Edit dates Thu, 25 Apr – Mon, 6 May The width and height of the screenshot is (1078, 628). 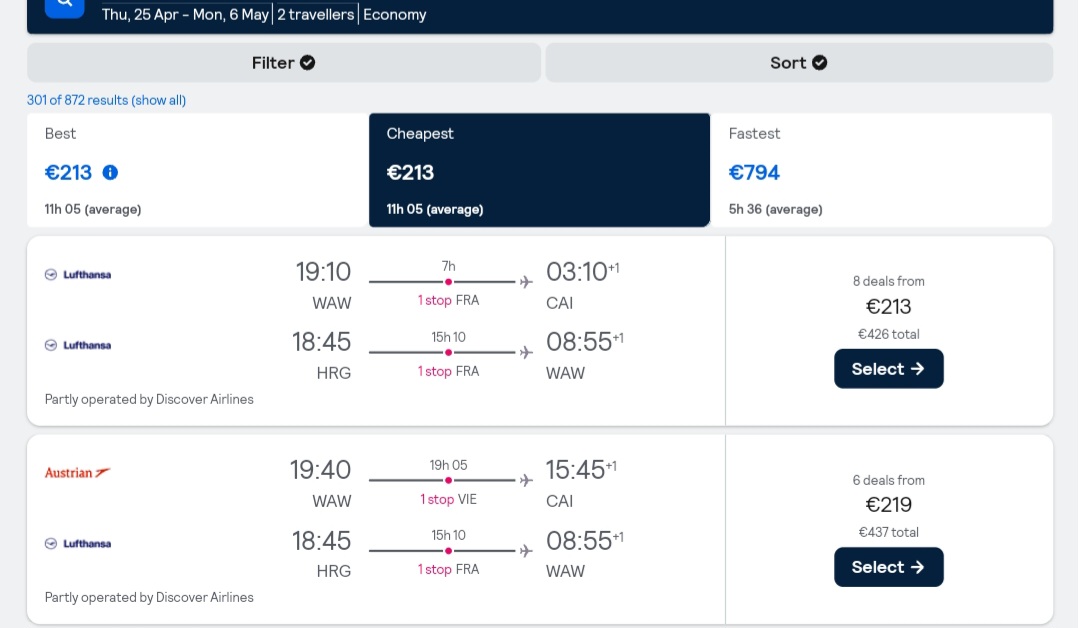[x=185, y=14]
